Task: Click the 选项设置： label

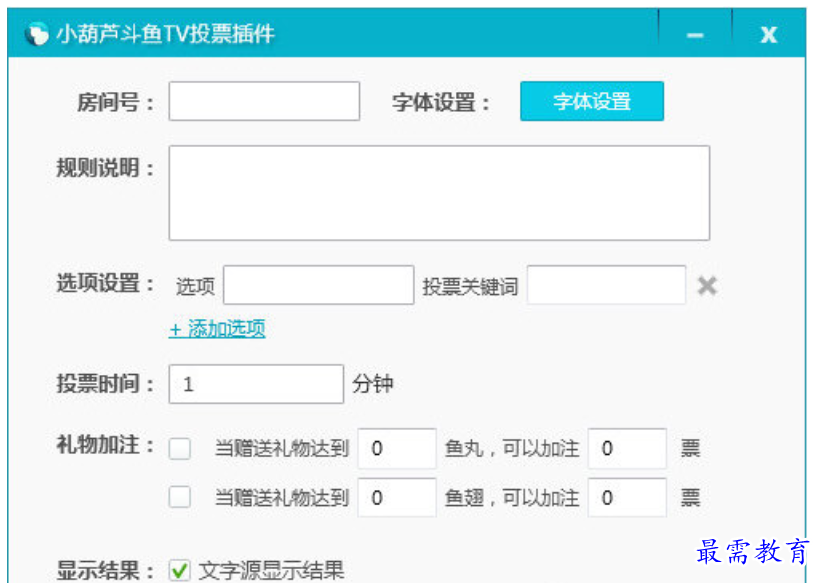Action: [105, 283]
